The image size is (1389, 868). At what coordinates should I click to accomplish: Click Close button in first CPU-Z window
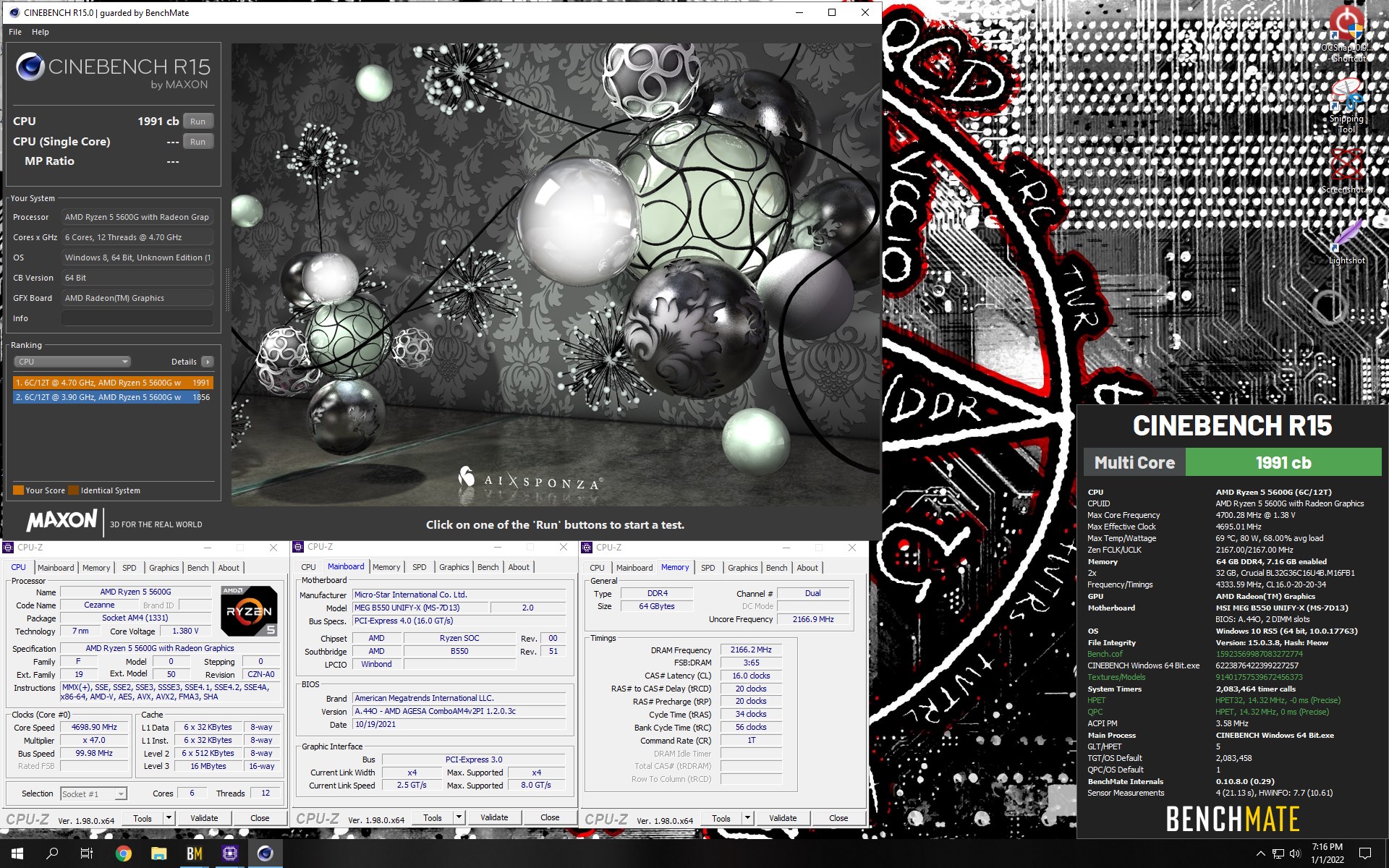260,819
